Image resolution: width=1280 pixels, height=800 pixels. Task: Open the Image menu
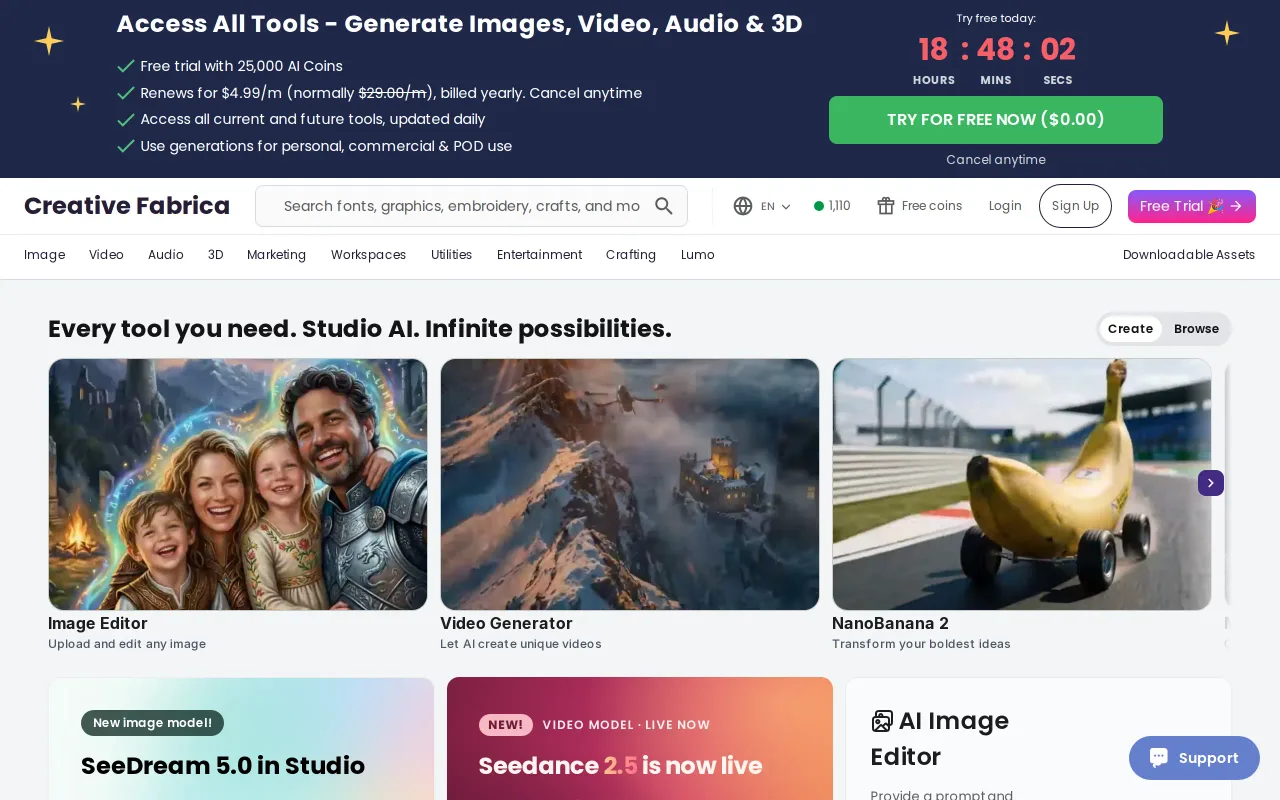click(44, 255)
